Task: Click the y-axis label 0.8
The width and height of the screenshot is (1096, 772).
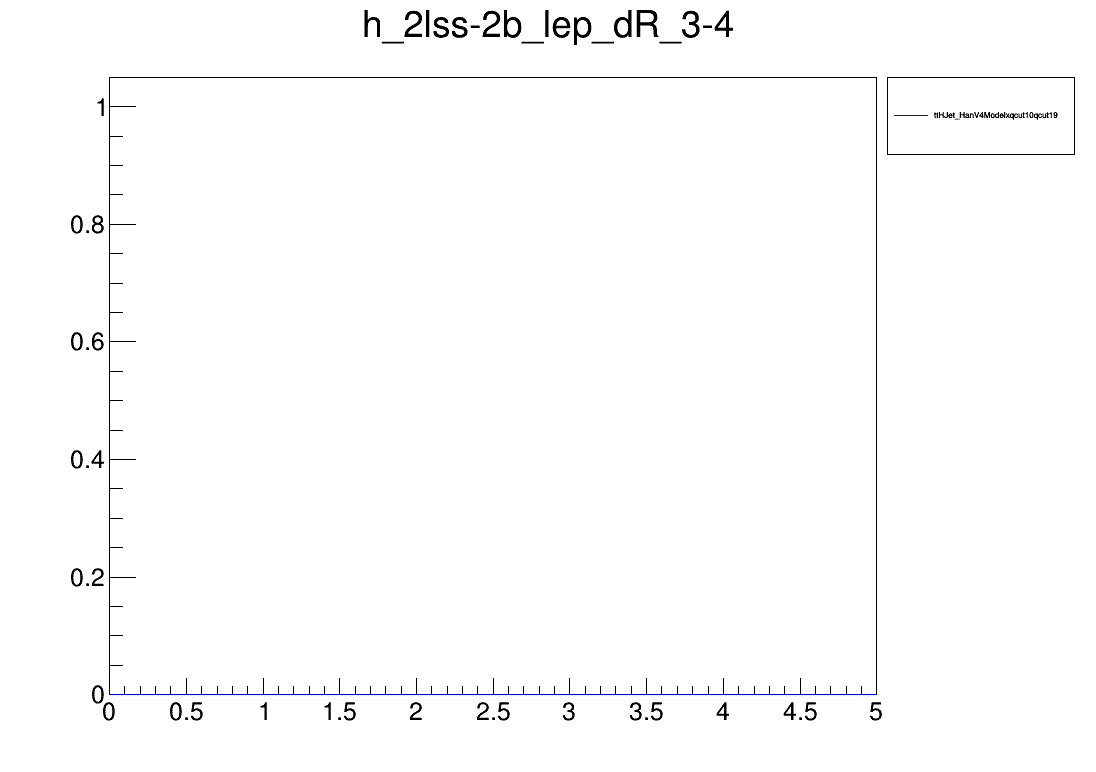Action: click(87, 225)
